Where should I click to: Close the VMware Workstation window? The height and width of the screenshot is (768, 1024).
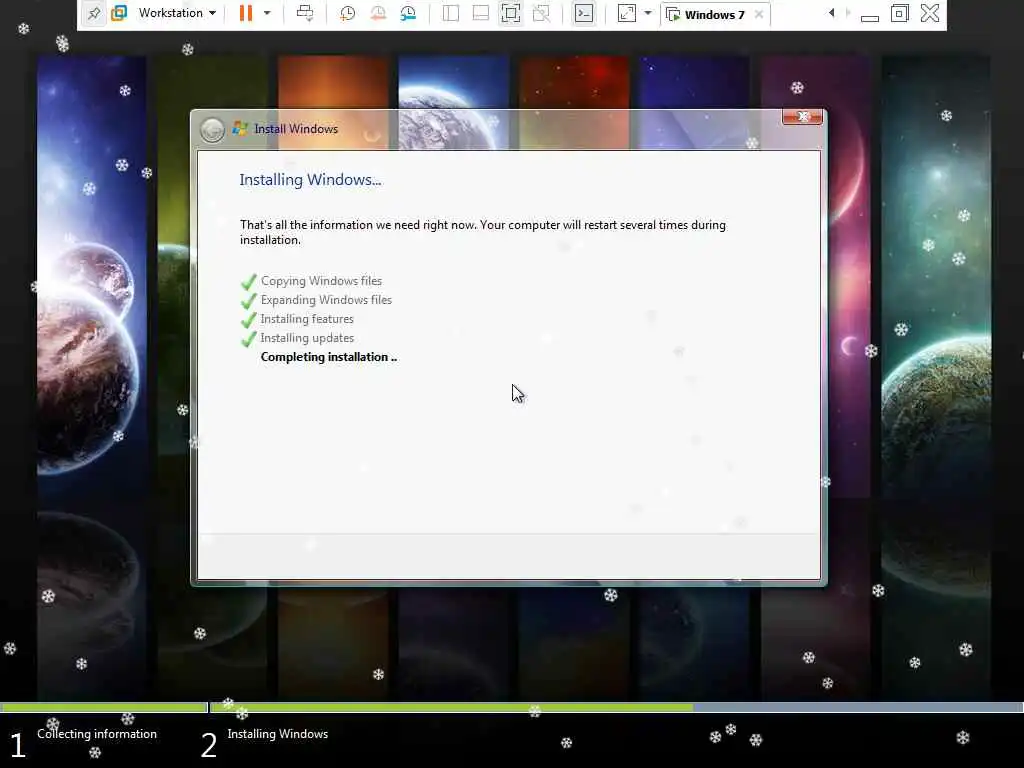click(x=930, y=13)
